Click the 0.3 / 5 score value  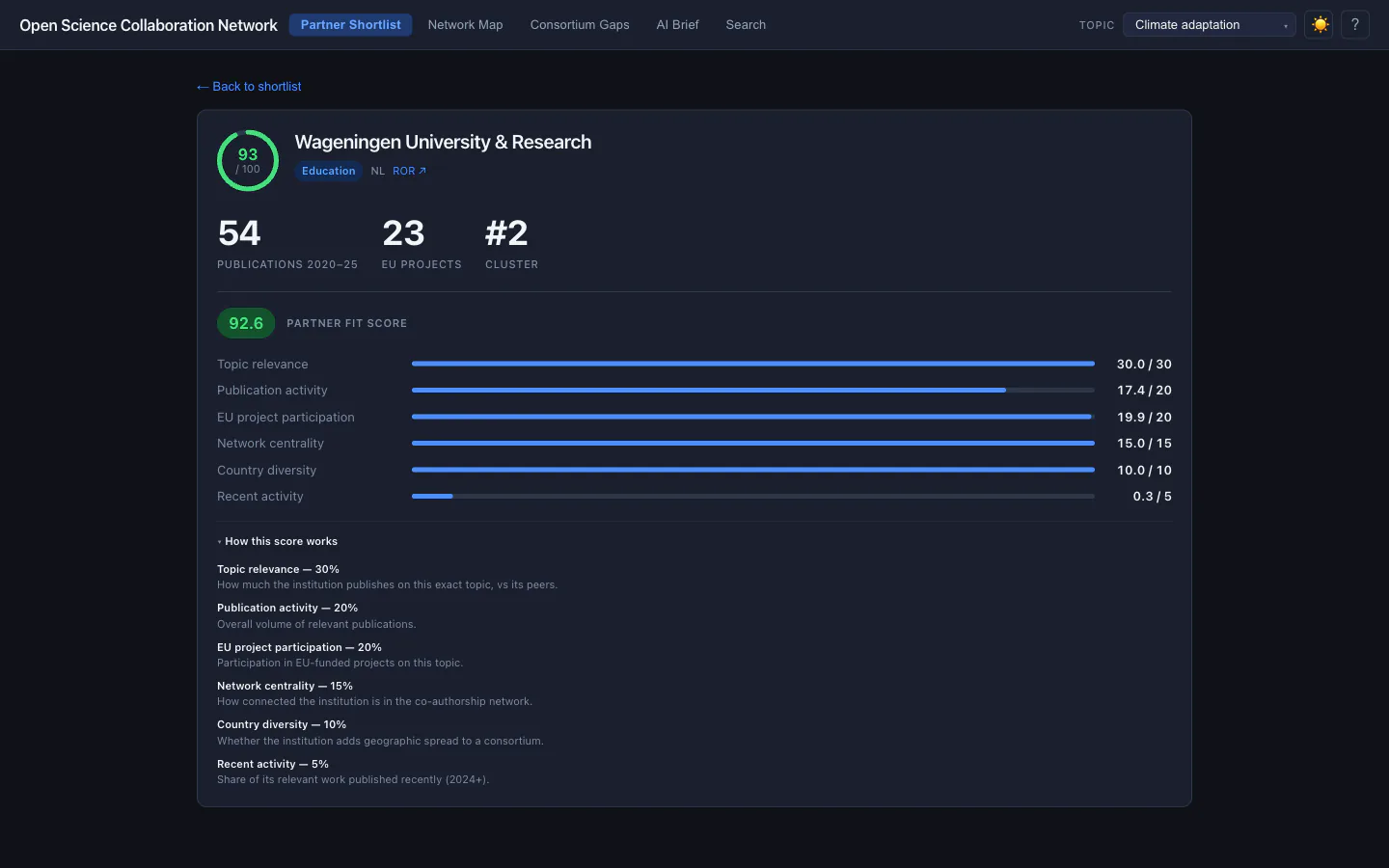(x=1152, y=497)
